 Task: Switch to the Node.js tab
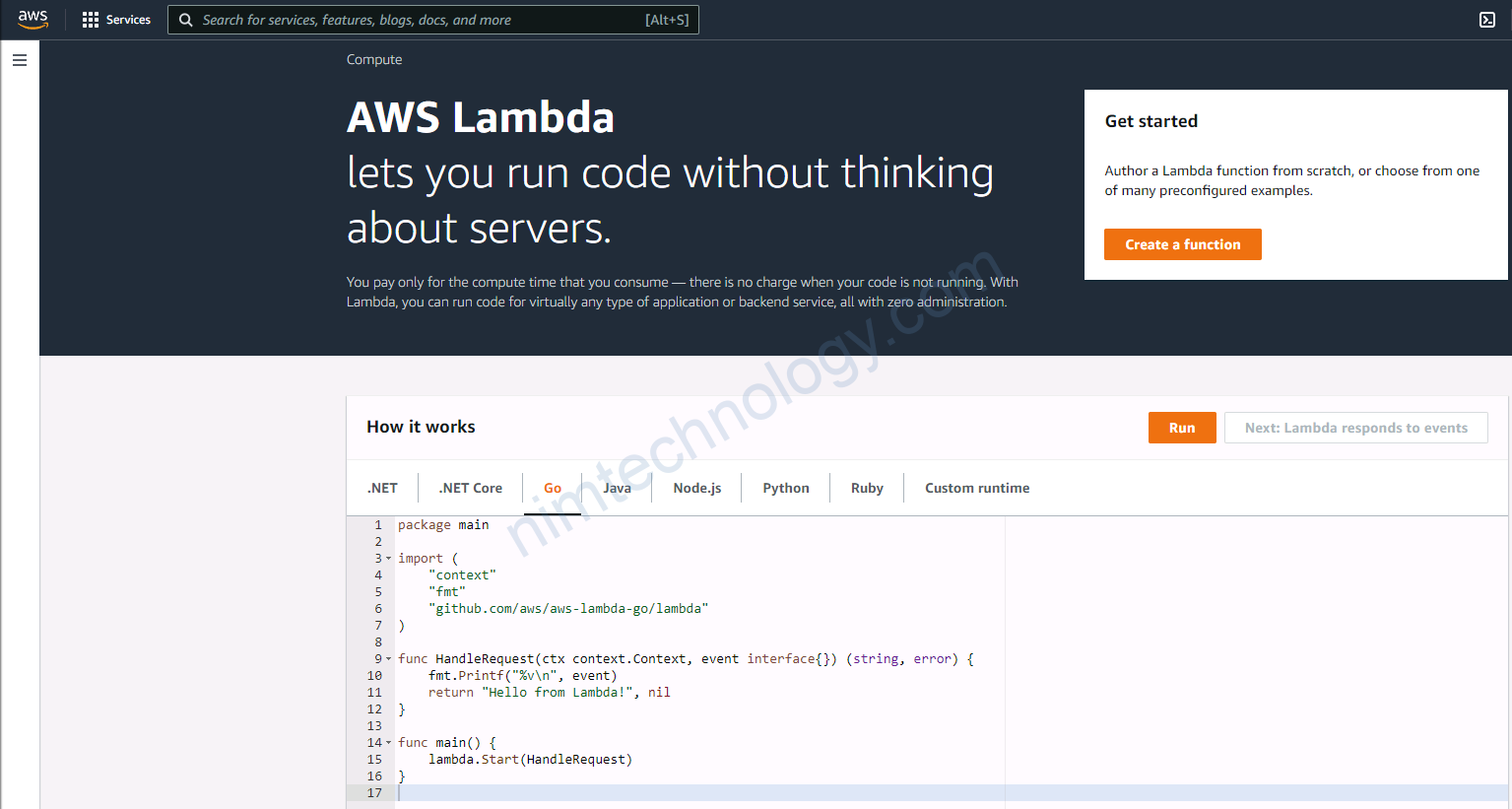(697, 488)
